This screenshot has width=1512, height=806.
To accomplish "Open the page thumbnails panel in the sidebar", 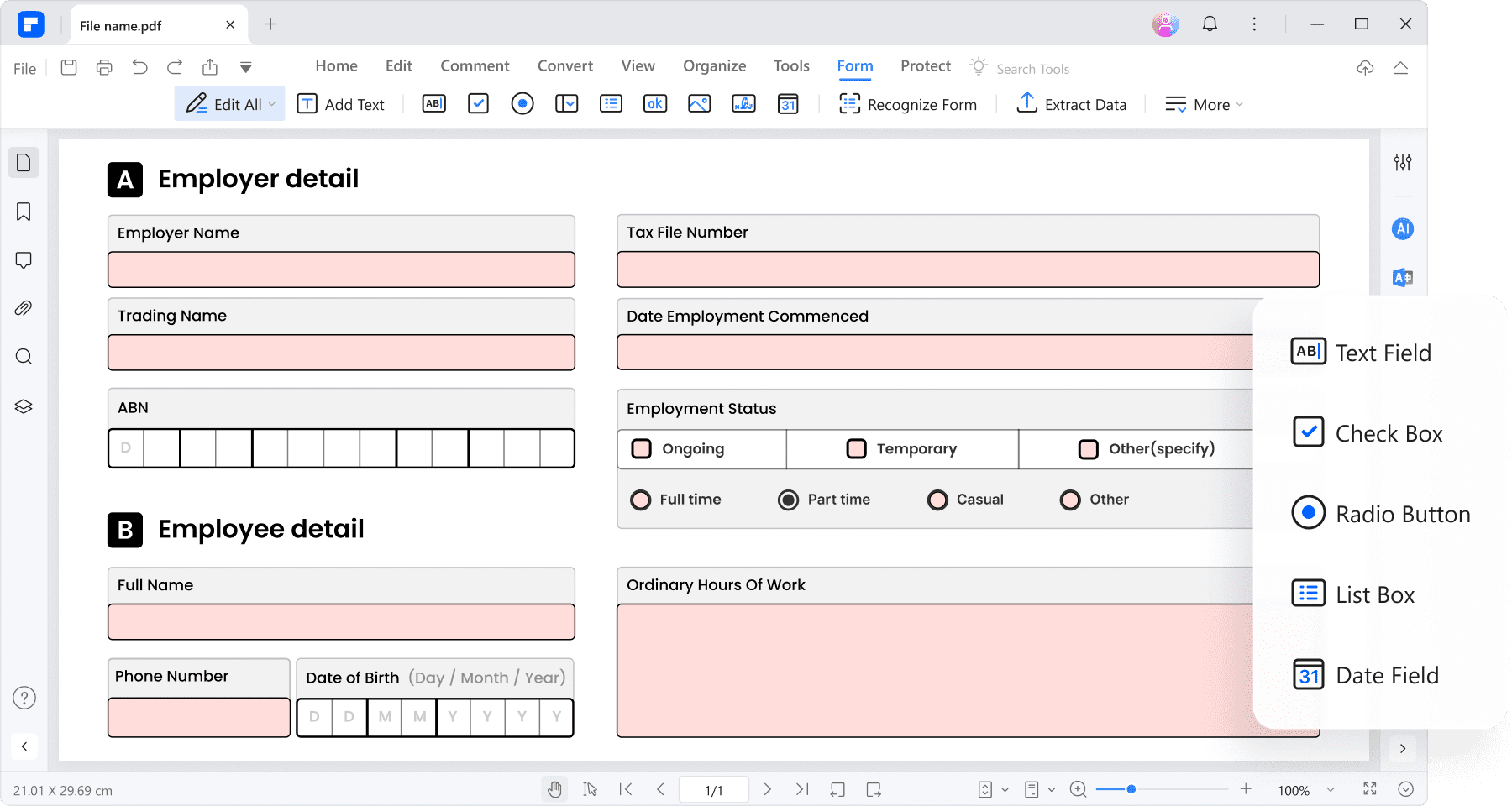I will coord(24,162).
